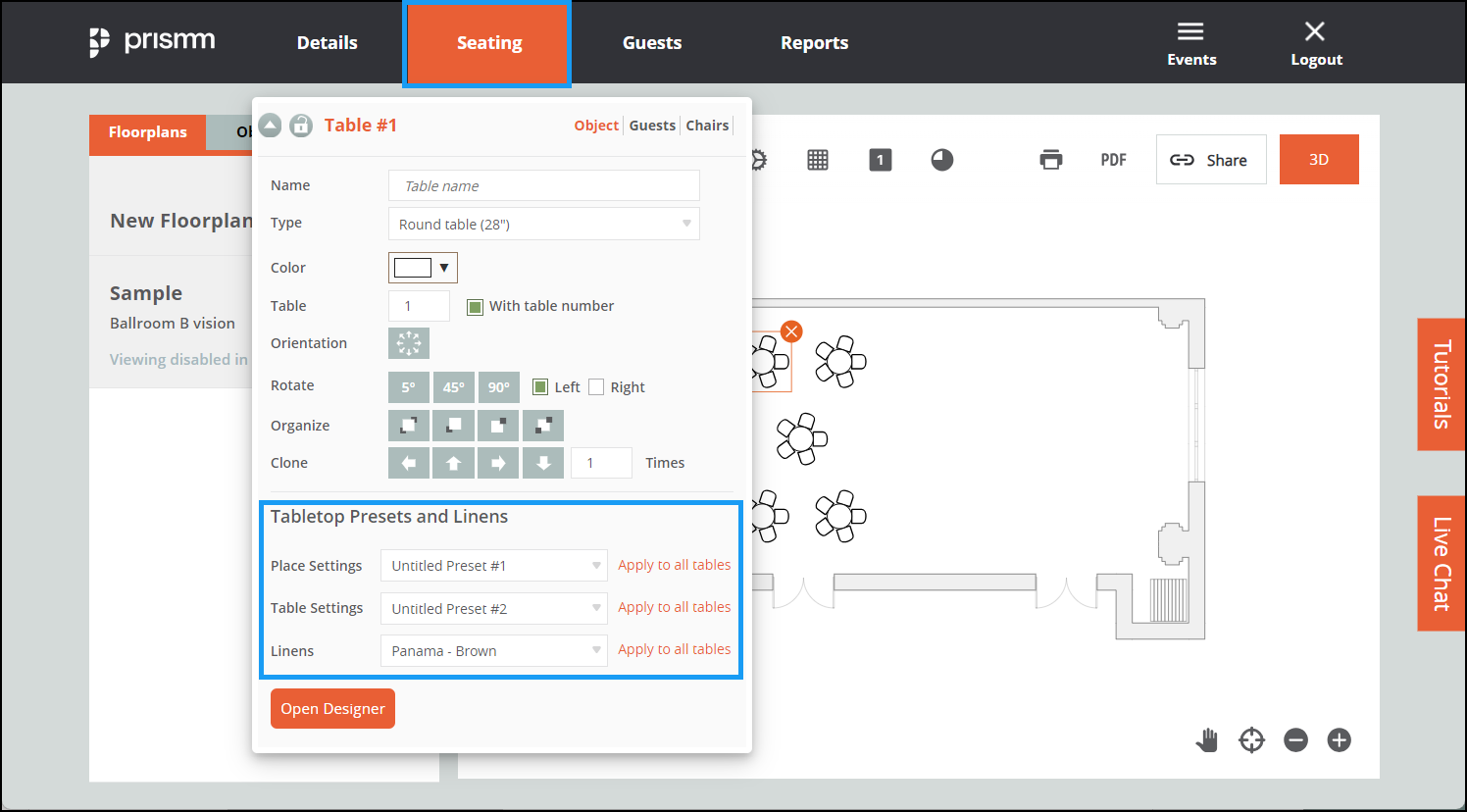Expand Table Settings dropdown 'Untitled Preset #2'
Viewport: 1467px width, 812px height.
[x=494, y=609]
